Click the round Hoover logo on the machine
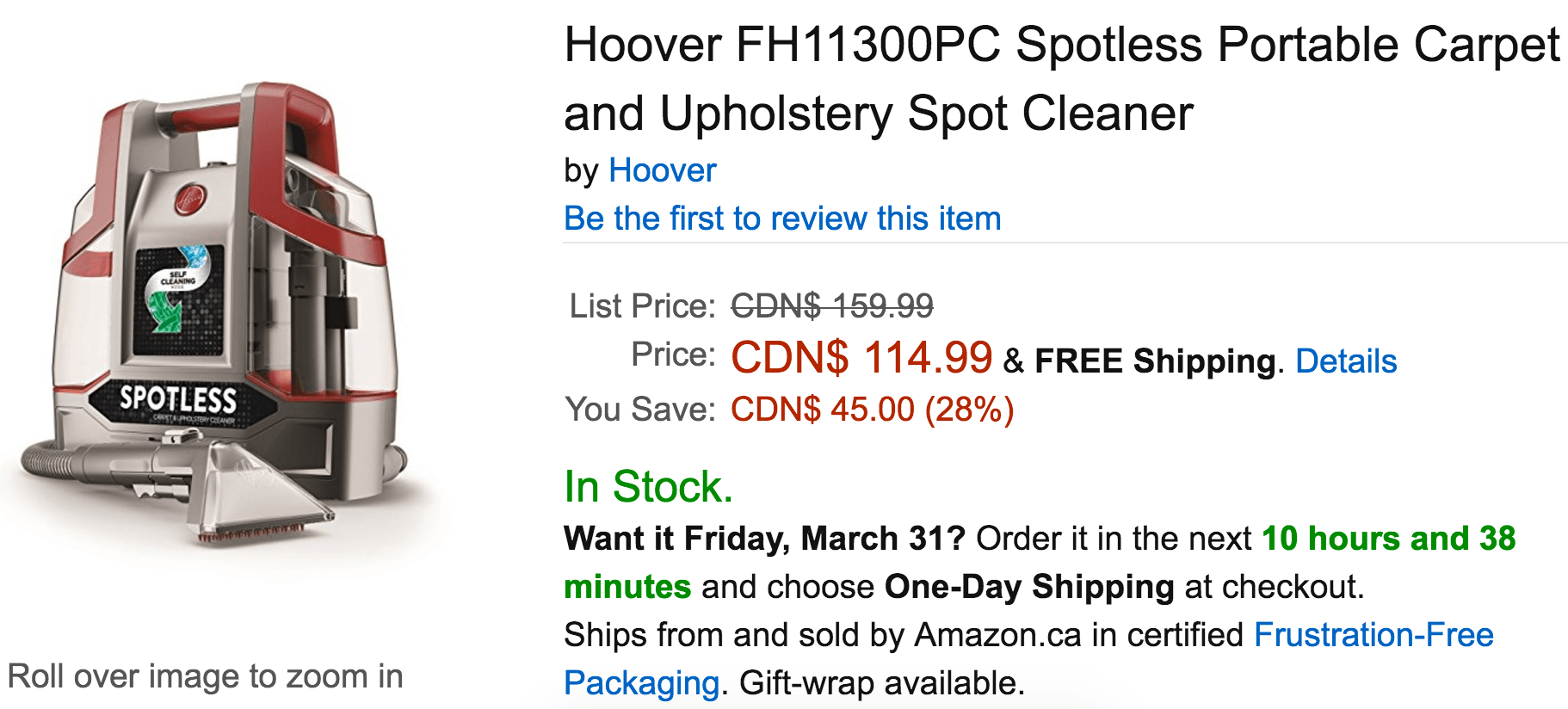1568x709 pixels. pos(192,198)
